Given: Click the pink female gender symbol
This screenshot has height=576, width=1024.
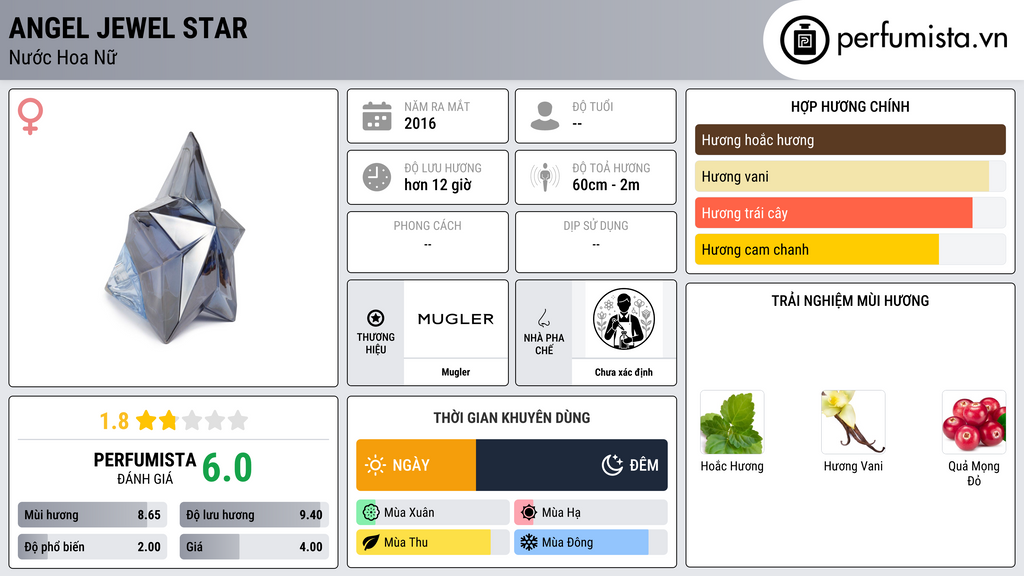Looking at the screenshot, I should [30, 116].
